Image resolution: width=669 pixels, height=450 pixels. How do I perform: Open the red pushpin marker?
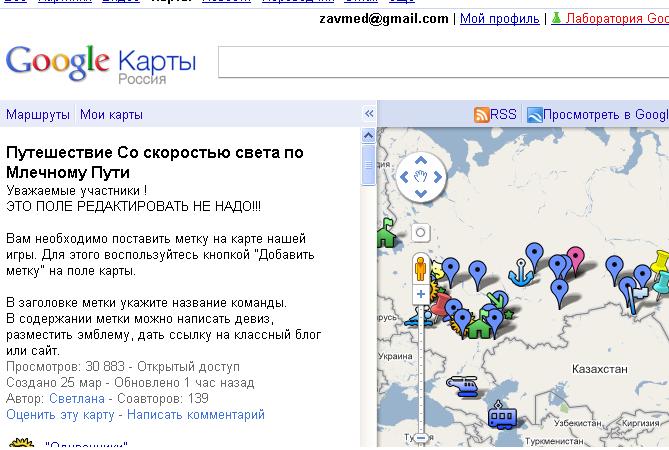click(441, 306)
